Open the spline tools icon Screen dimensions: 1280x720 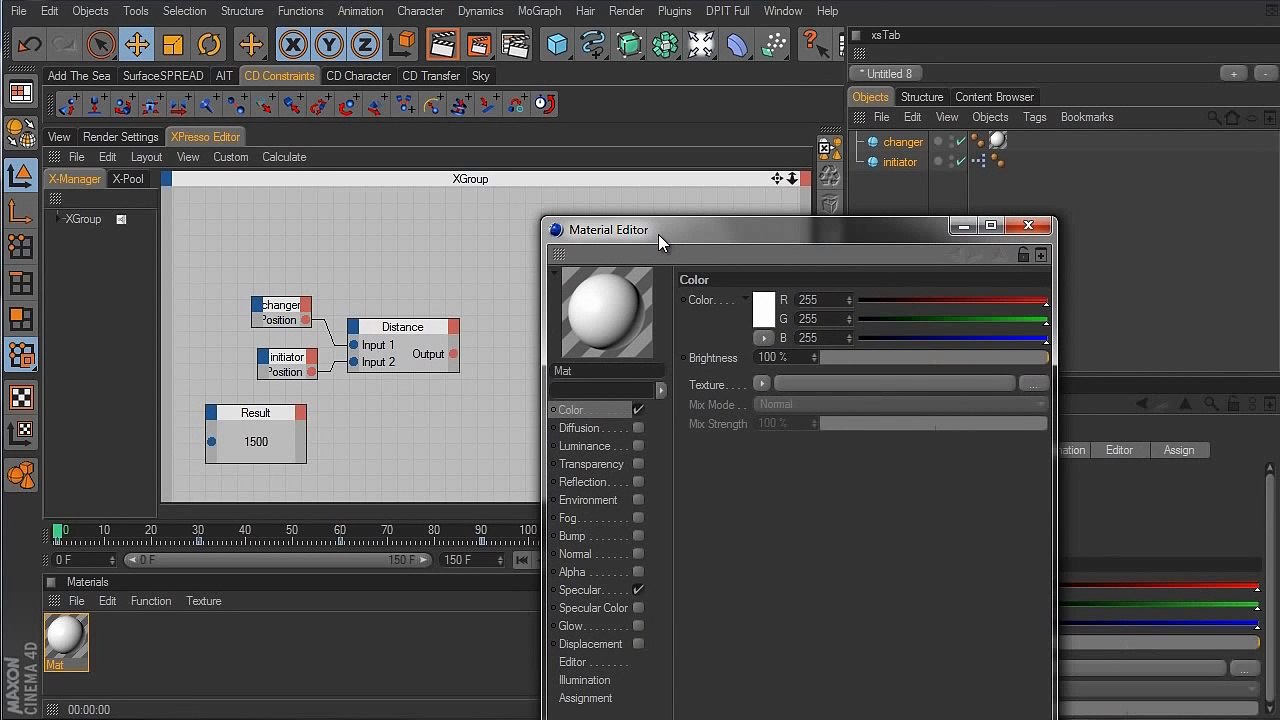click(x=593, y=44)
